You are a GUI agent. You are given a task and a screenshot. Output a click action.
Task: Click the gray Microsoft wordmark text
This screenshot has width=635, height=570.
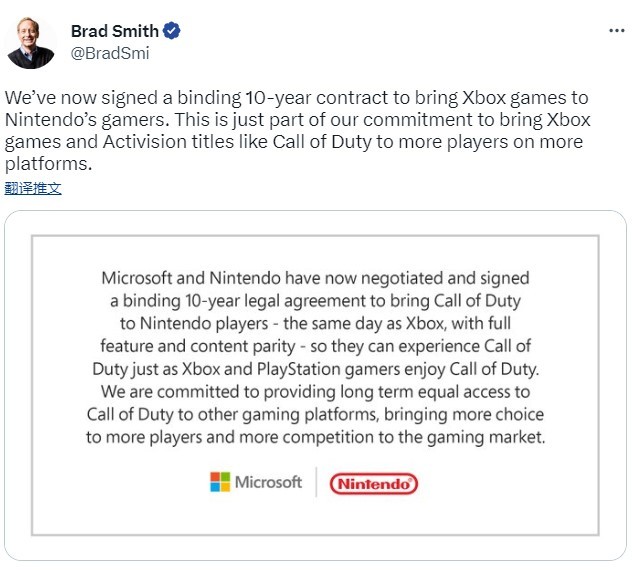point(268,482)
